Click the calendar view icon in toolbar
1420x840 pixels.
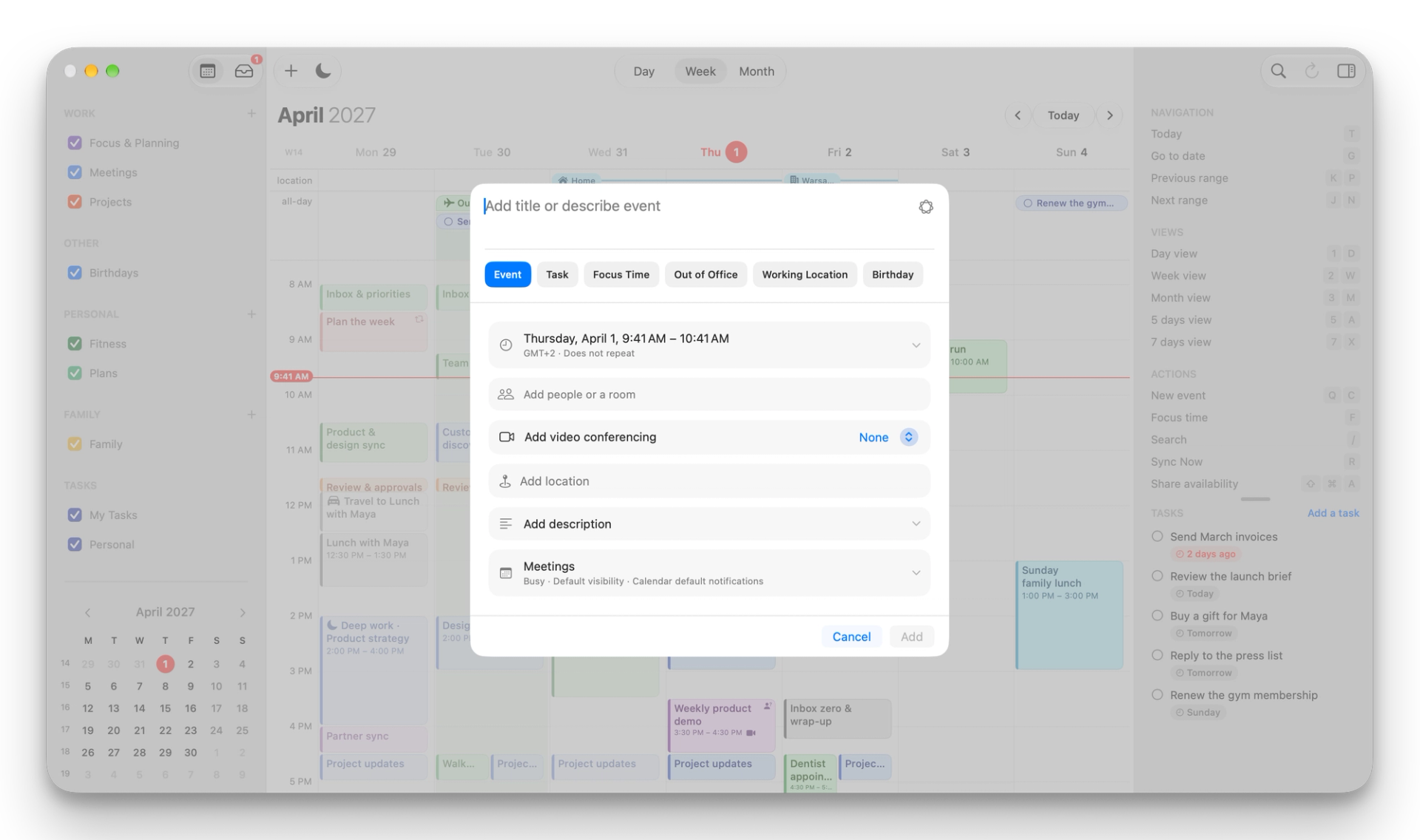pyautogui.click(x=208, y=71)
